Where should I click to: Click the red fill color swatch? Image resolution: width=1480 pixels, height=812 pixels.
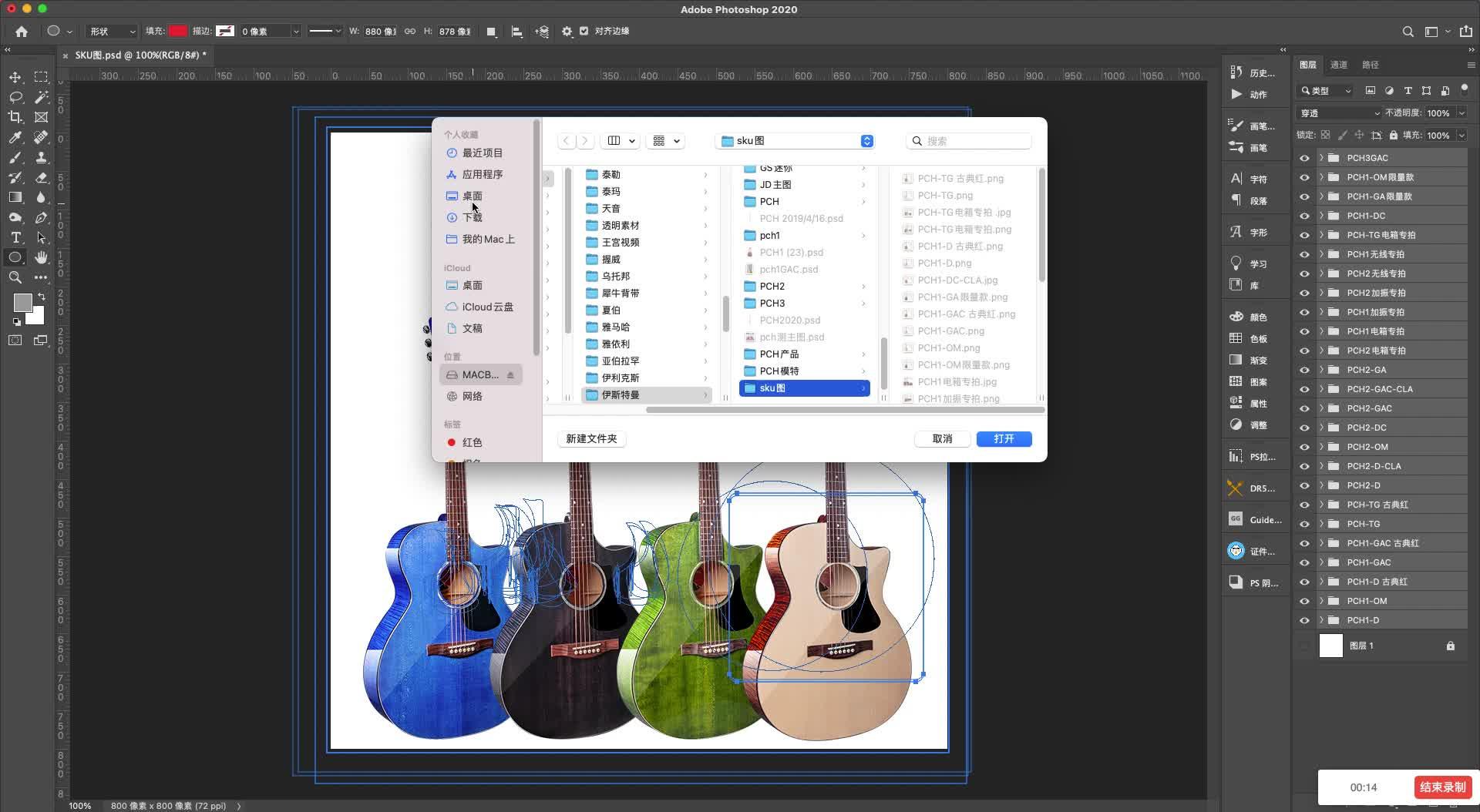tap(178, 32)
